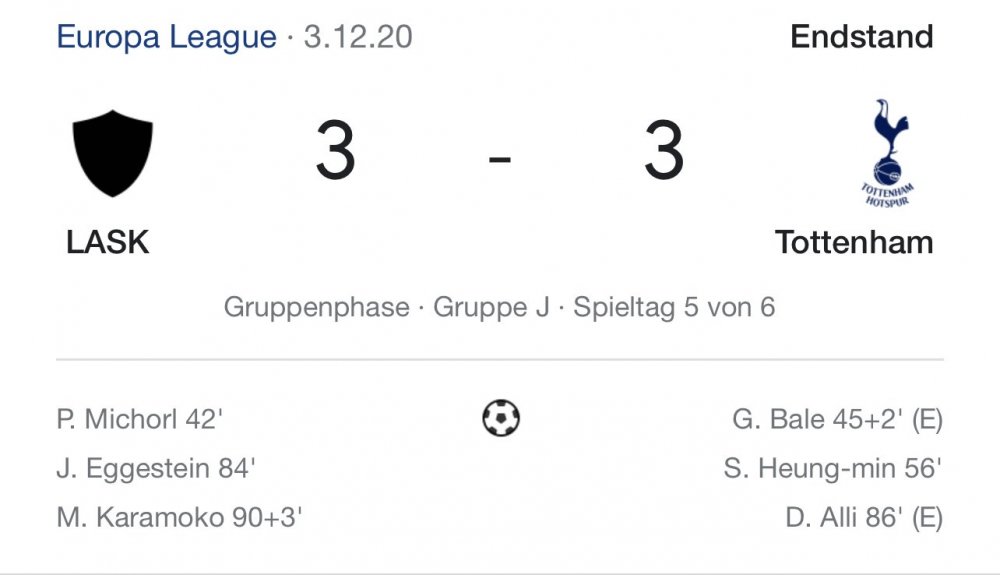Select scorer P. Michorl 42'
This screenshot has width=1000, height=575.
(140, 419)
